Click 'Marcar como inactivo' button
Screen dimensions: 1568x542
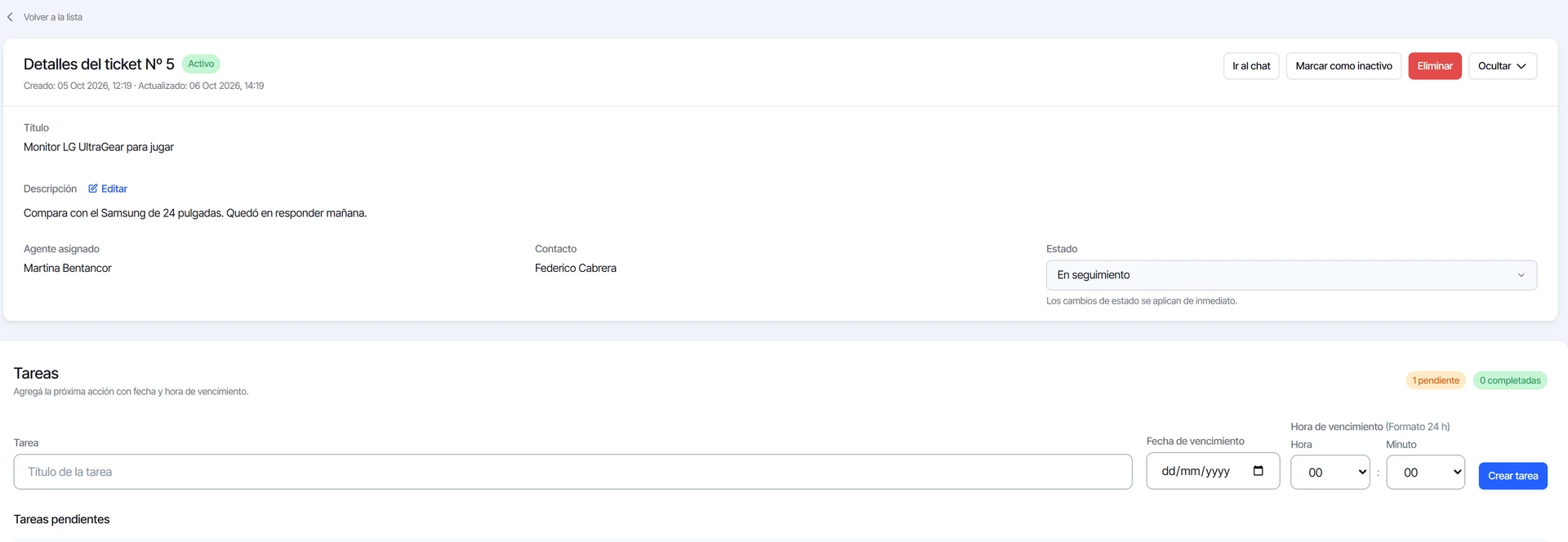1343,66
